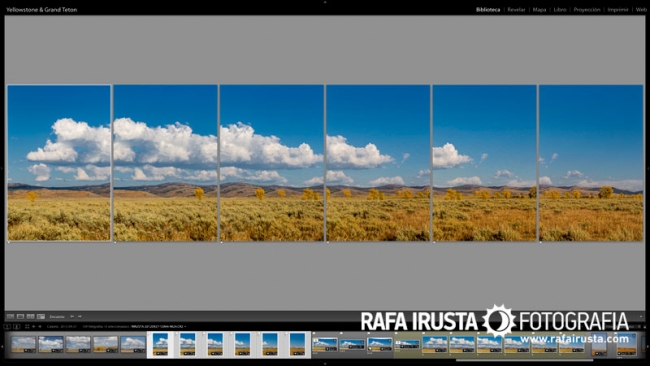
Task: Click the next selected photo arrow in toolbar
Action: tap(80, 317)
